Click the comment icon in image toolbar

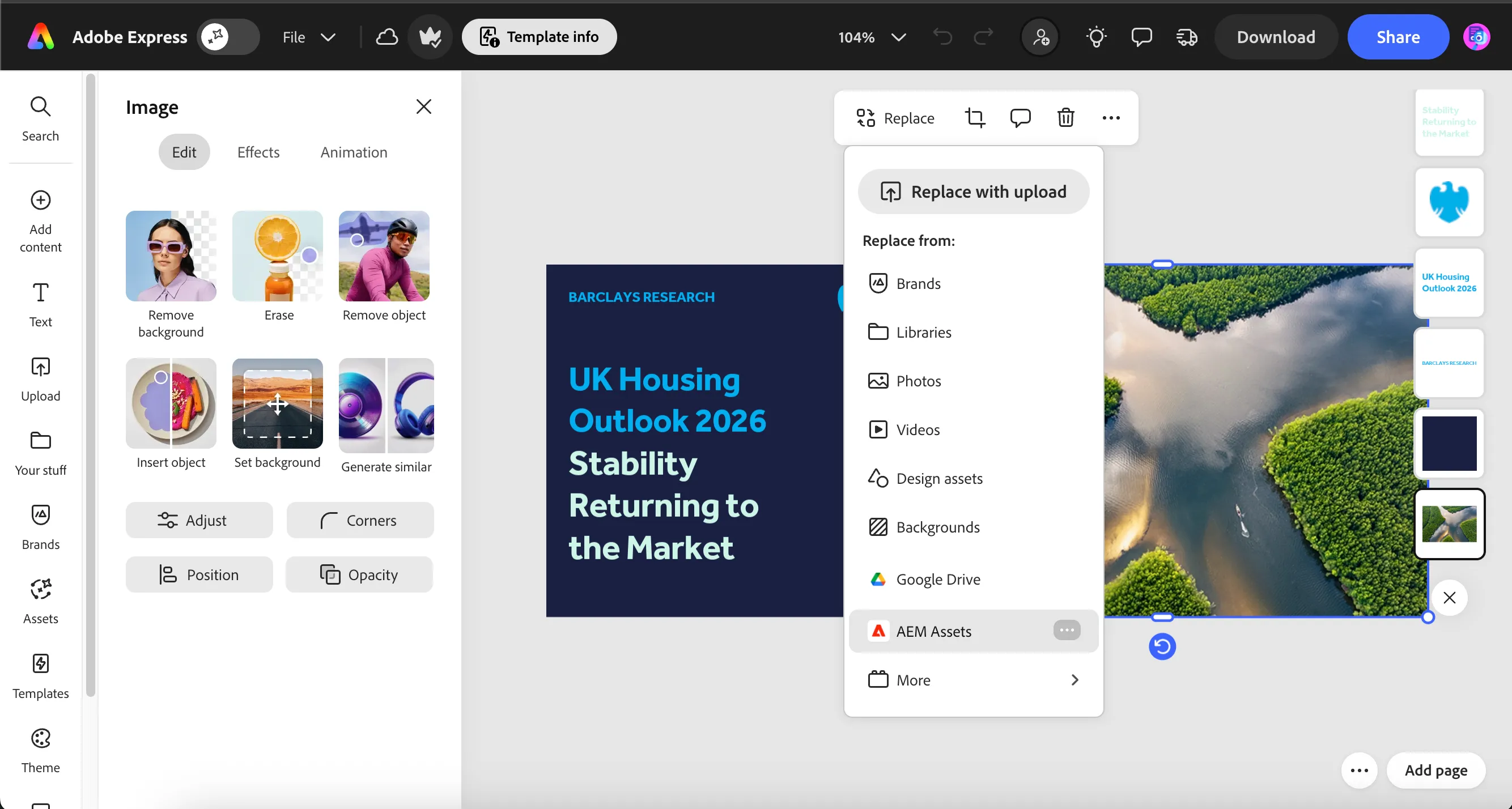1020,118
